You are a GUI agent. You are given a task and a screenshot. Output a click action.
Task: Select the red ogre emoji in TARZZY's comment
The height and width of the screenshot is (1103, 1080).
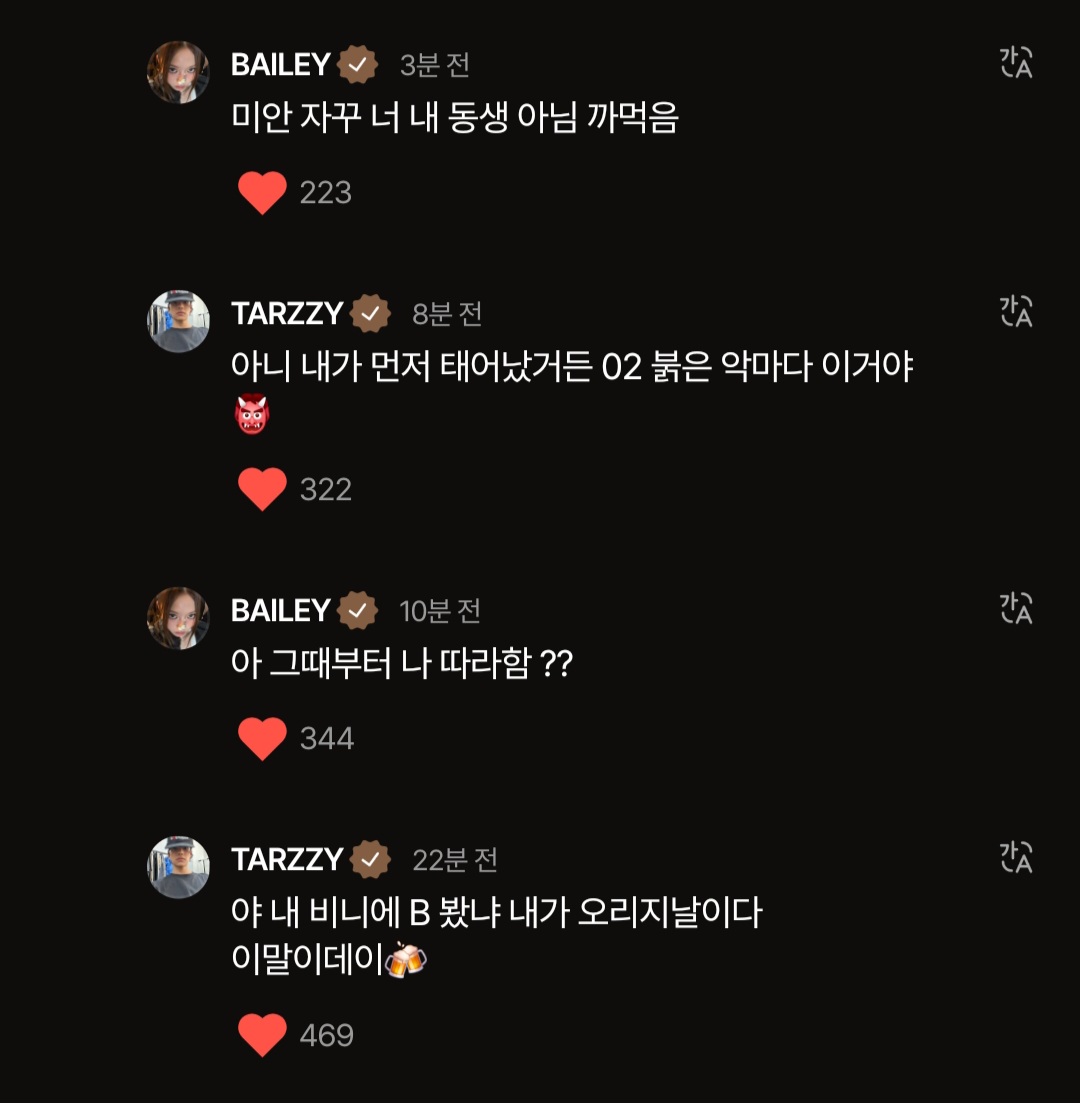pyautogui.click(x=252, y=414)
